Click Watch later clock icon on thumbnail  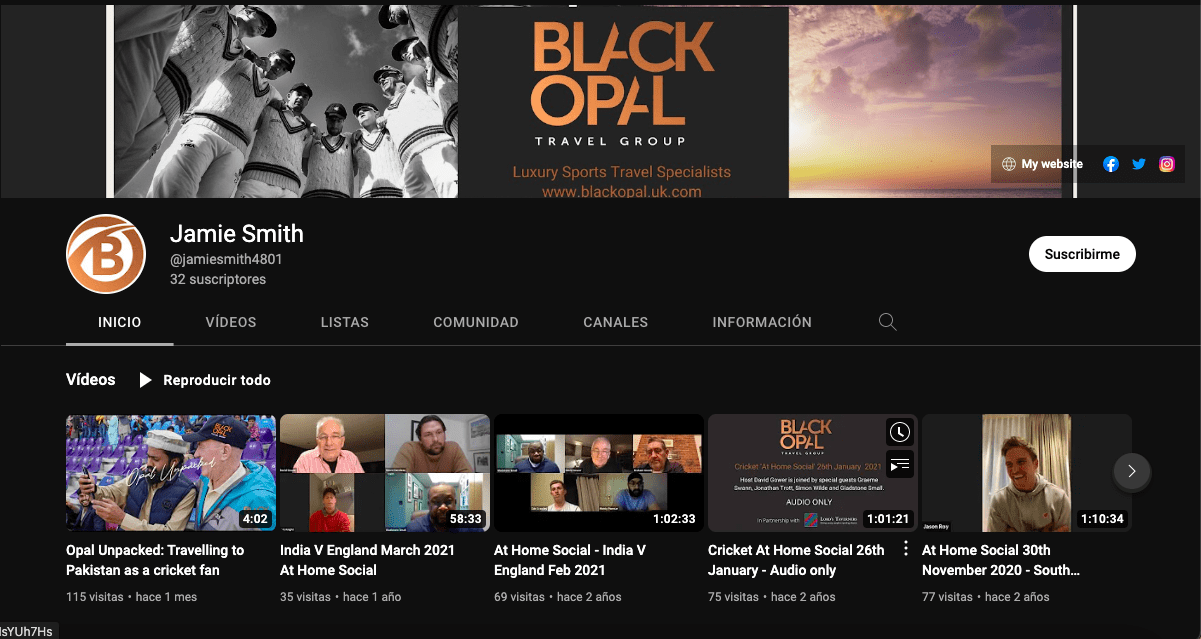click(900, 432)
